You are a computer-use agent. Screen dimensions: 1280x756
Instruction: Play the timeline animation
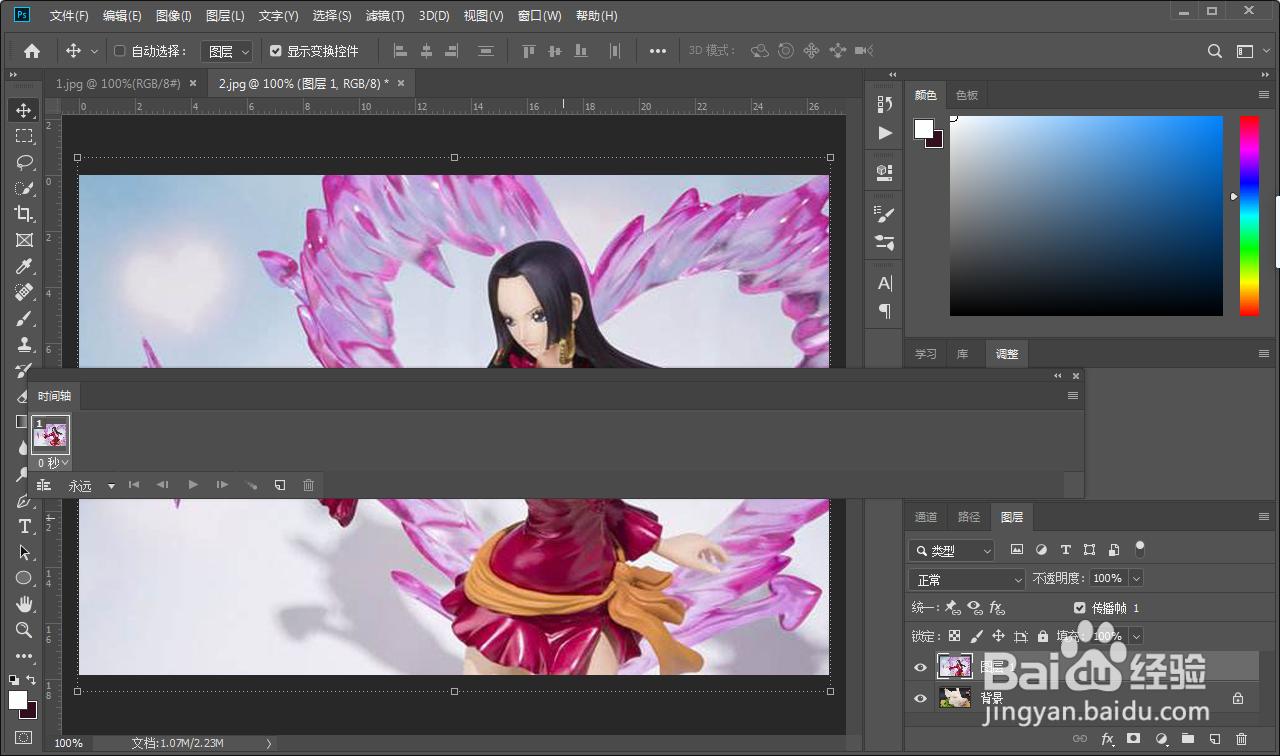pyautogui.click(x=193, y=485)
